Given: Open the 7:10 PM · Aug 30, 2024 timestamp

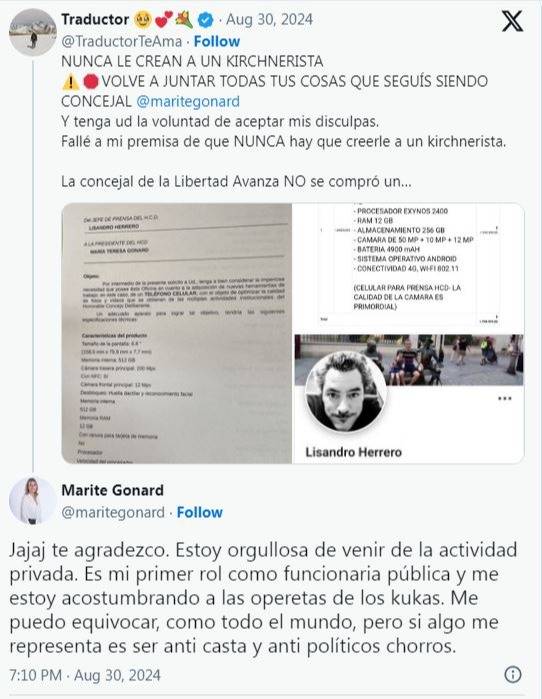Looking at the screenshot, I should point(85,675).
